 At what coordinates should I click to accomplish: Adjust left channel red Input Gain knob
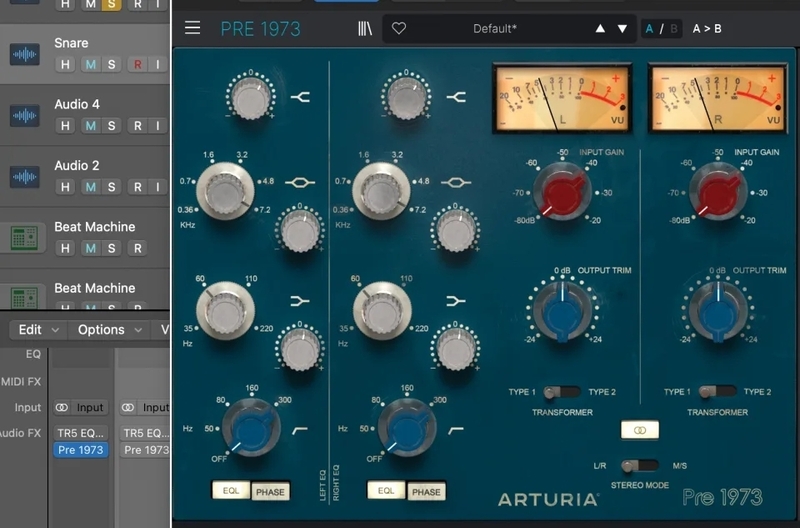(562, 192)
